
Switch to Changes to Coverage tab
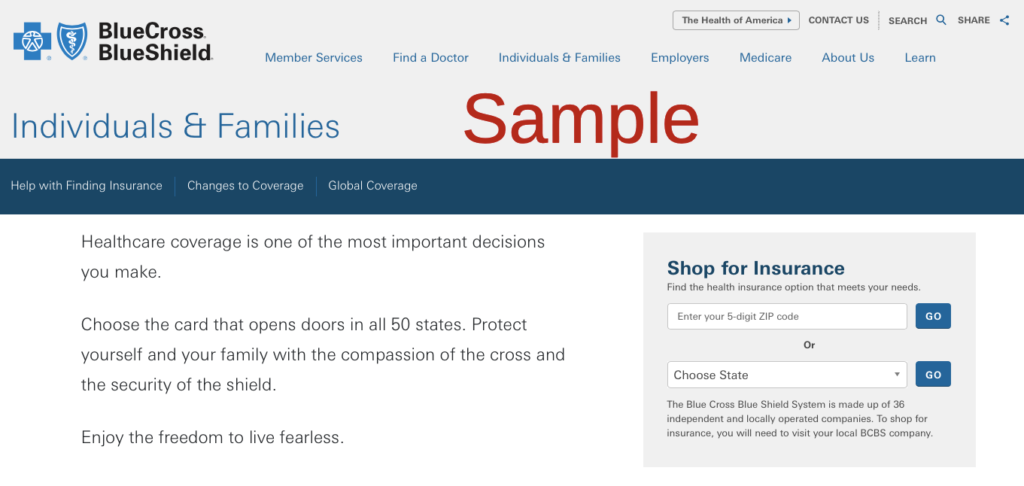246,186
